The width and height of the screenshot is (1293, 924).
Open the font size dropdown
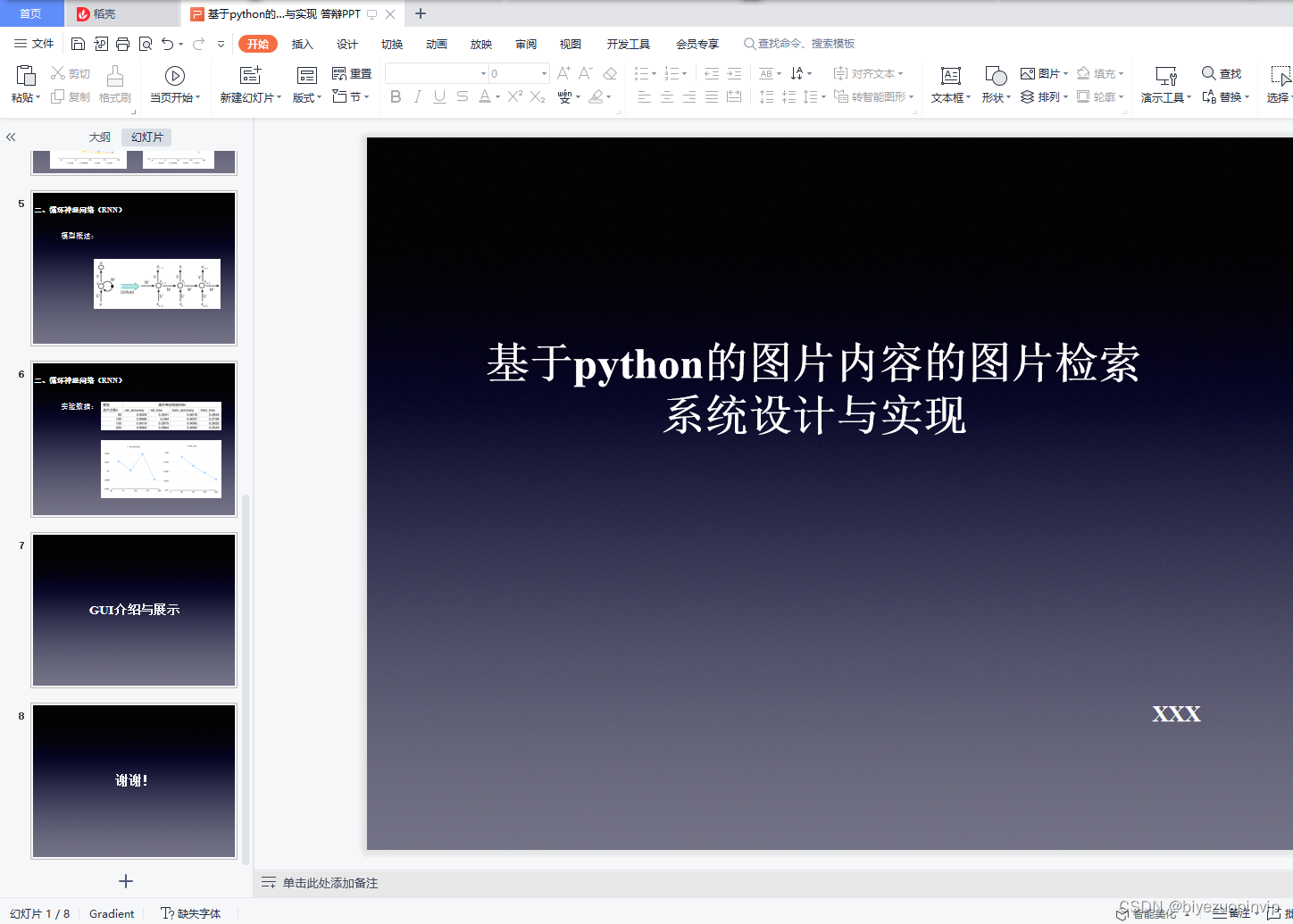pos(544,73)
